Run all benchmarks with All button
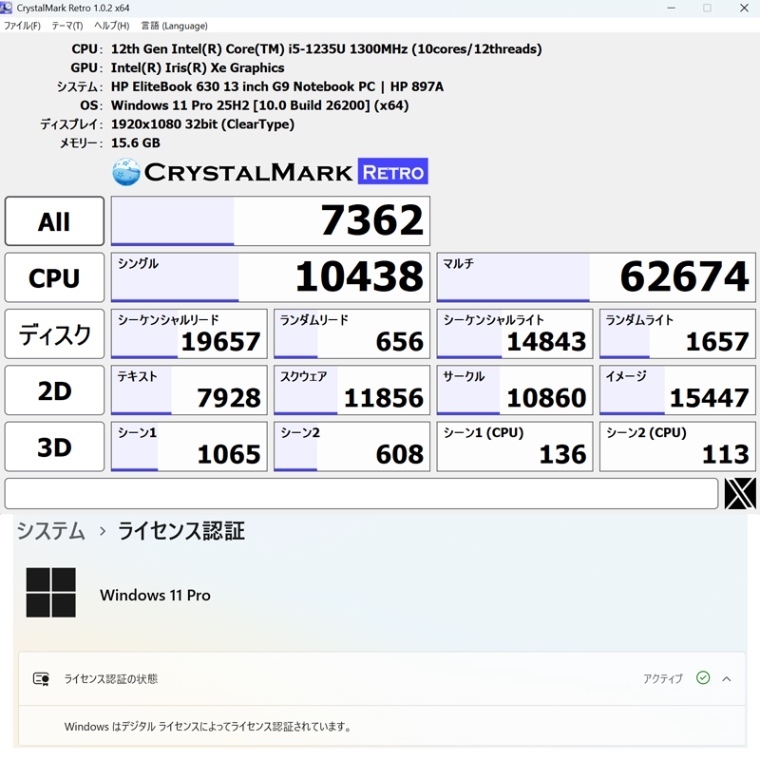Image resolution: width=760 pixels, height=760 pixels. pos(54,221)
